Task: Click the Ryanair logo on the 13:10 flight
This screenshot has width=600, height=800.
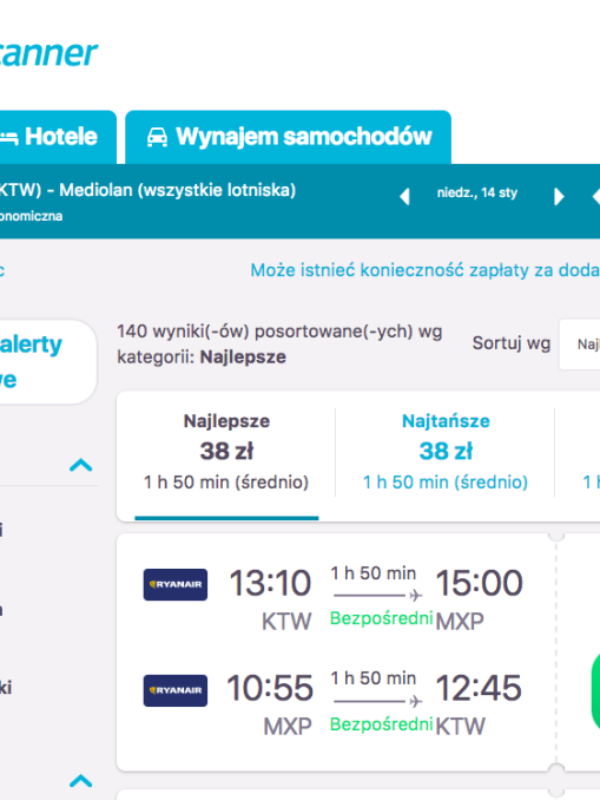Action: (x=174, y=584)
